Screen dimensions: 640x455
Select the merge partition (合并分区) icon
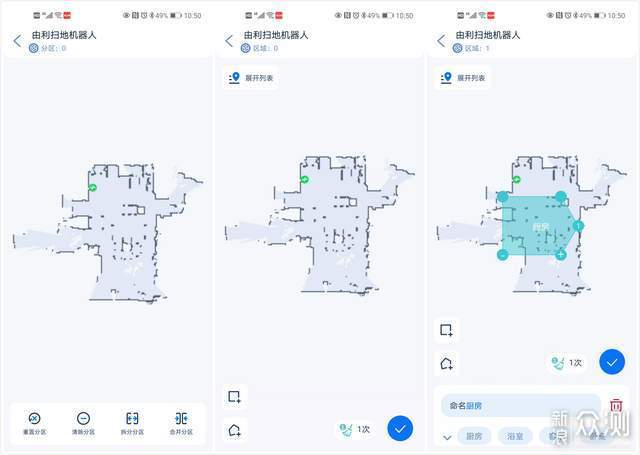pos(181,418)
